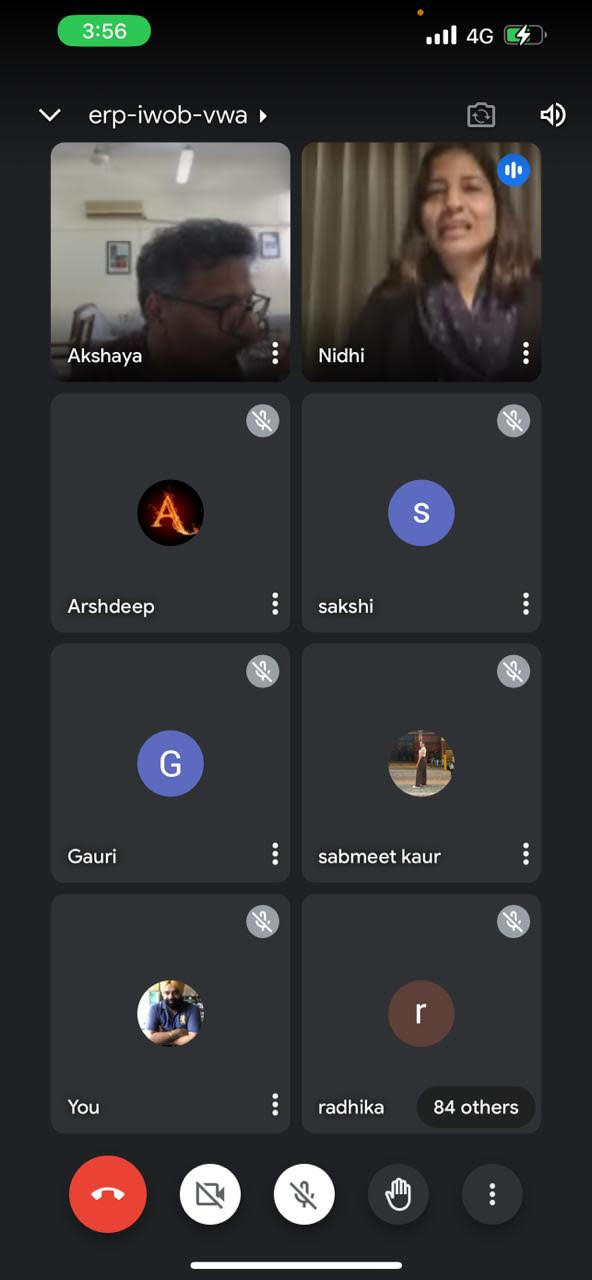Screen dimensions: 592x1280
Task: Open three-dot menu on Nidhi's tile
Action: (x=525, y=353)
